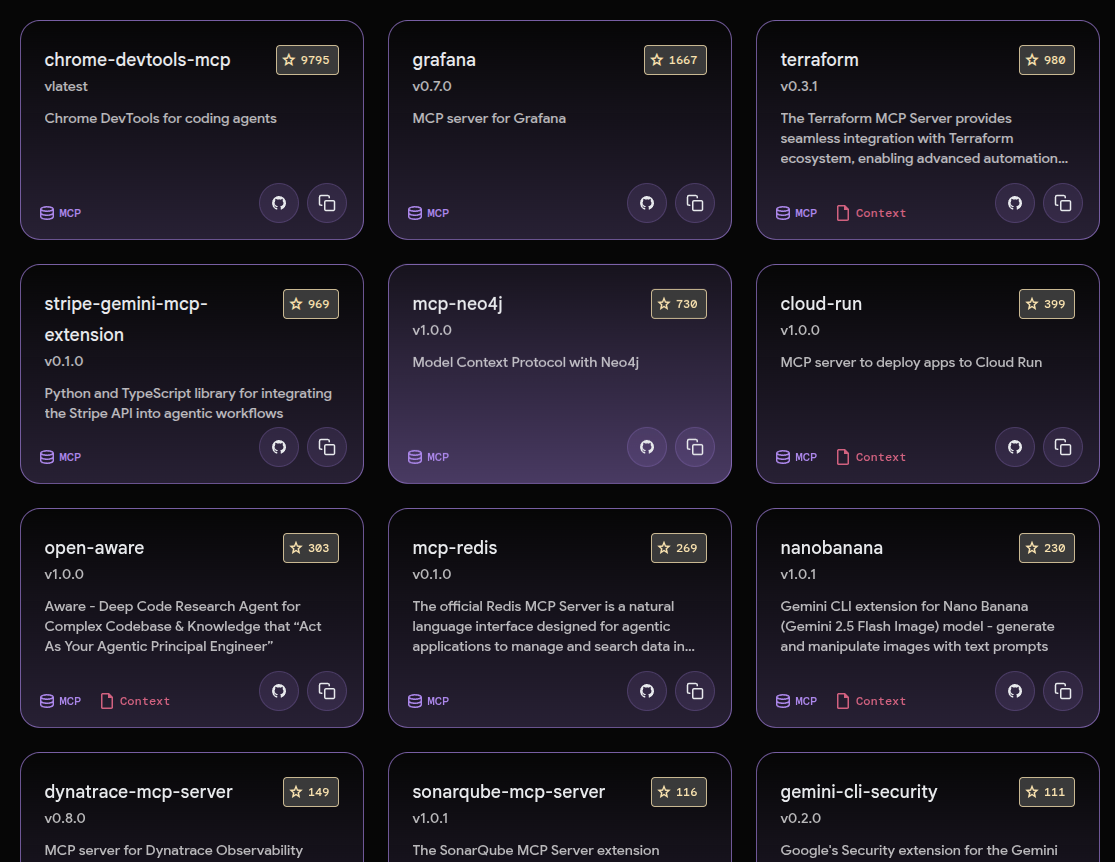Click the MCP tag on mcp-neo4j card
This screenshot has height=862, width=1115.
click(x=429, y=457)
